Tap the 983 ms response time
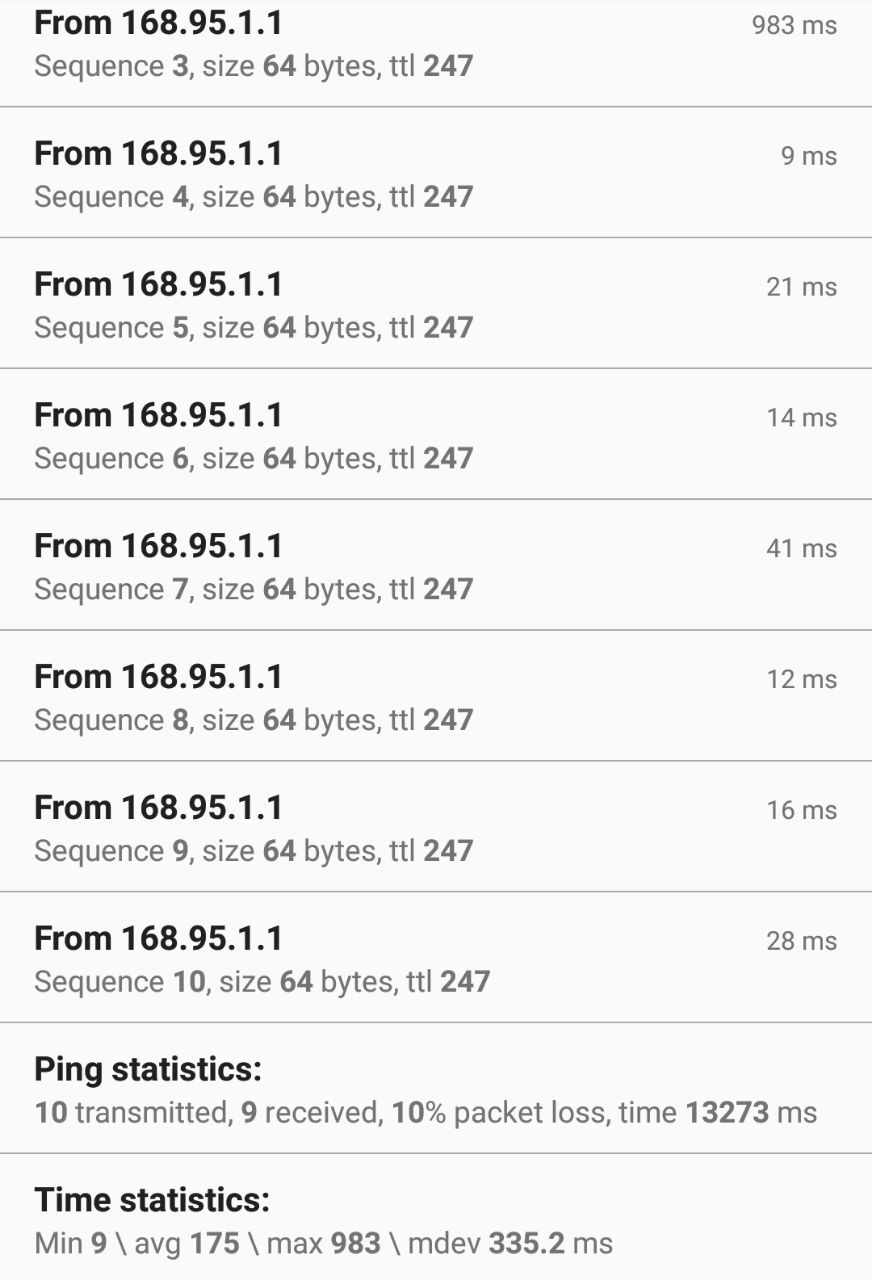Screen dimensions: 872x1280 tap(794, 25)
